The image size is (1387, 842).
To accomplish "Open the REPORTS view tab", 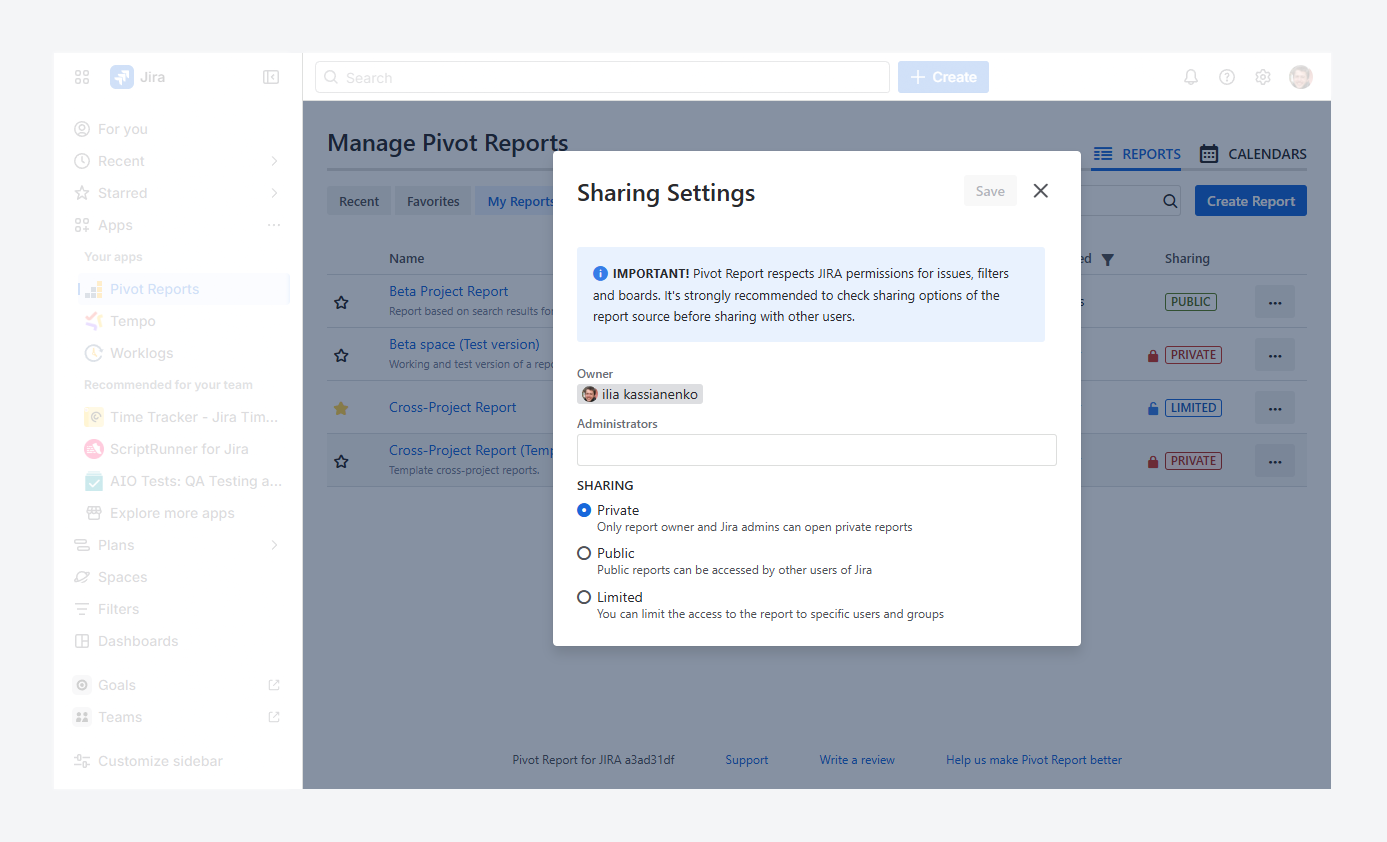I will click(x=1137, y=154).
